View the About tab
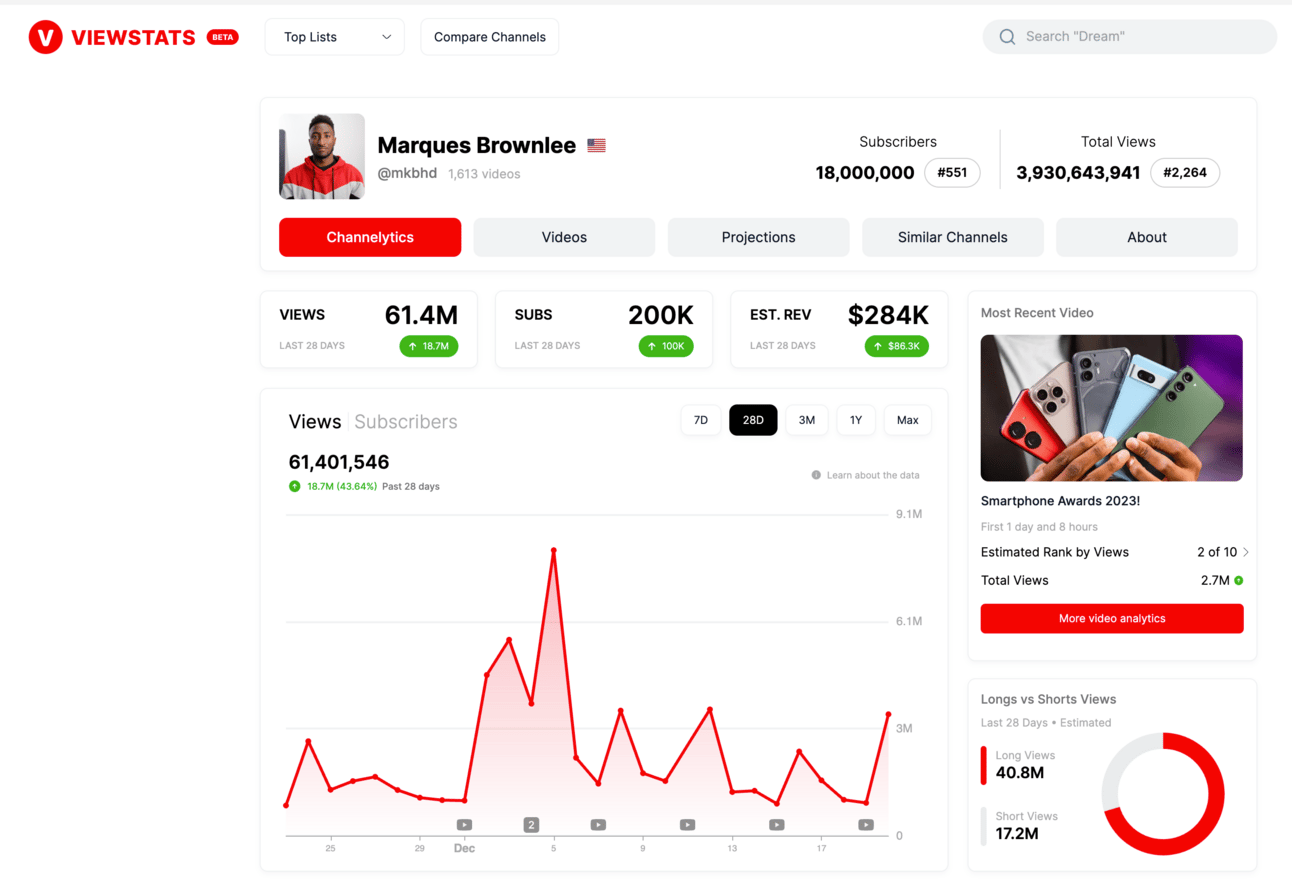 [x=1147, y=237]
